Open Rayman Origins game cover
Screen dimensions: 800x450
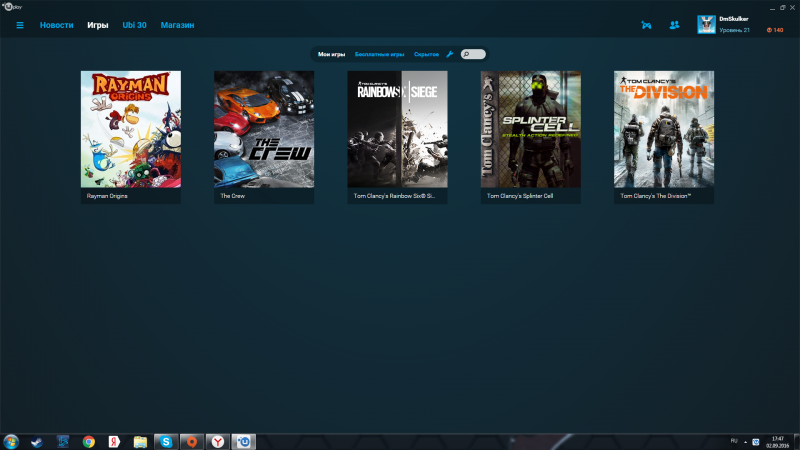click(131, 129)
